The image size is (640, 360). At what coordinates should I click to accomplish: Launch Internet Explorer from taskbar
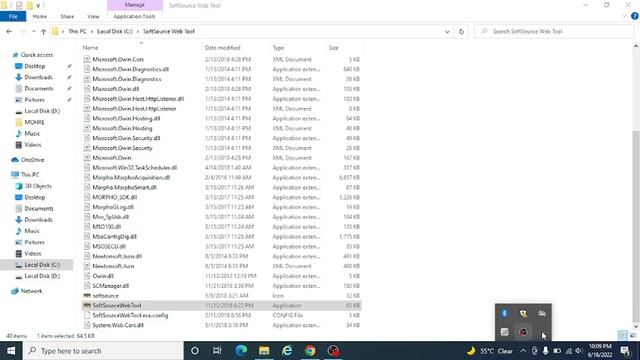tap(287, 351)
